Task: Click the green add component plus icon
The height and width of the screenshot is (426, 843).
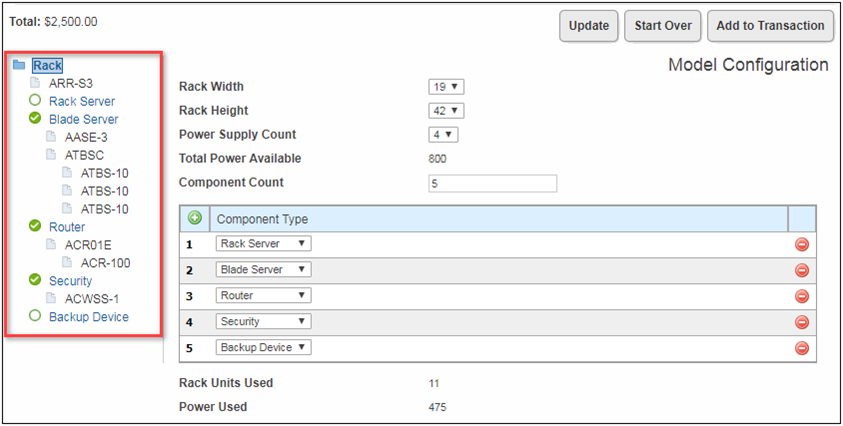Action: pyautogui.click(x=196, y=218)
